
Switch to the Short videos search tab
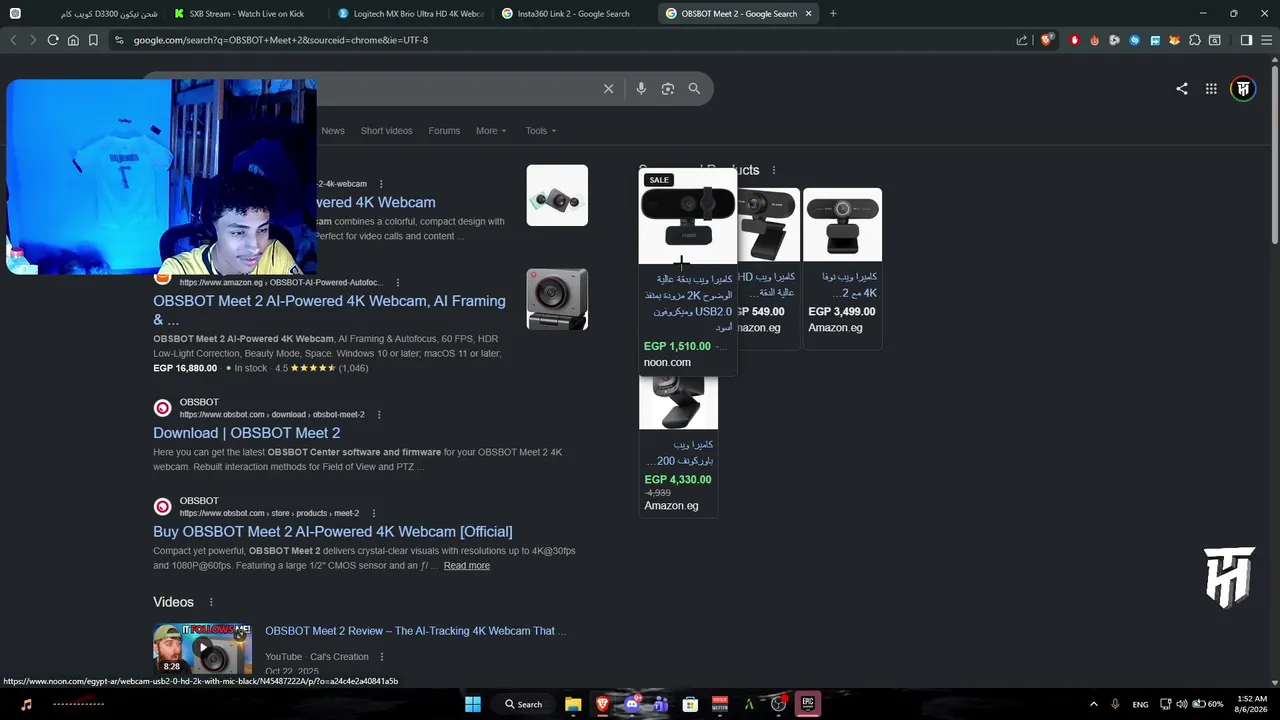point(386,131)
